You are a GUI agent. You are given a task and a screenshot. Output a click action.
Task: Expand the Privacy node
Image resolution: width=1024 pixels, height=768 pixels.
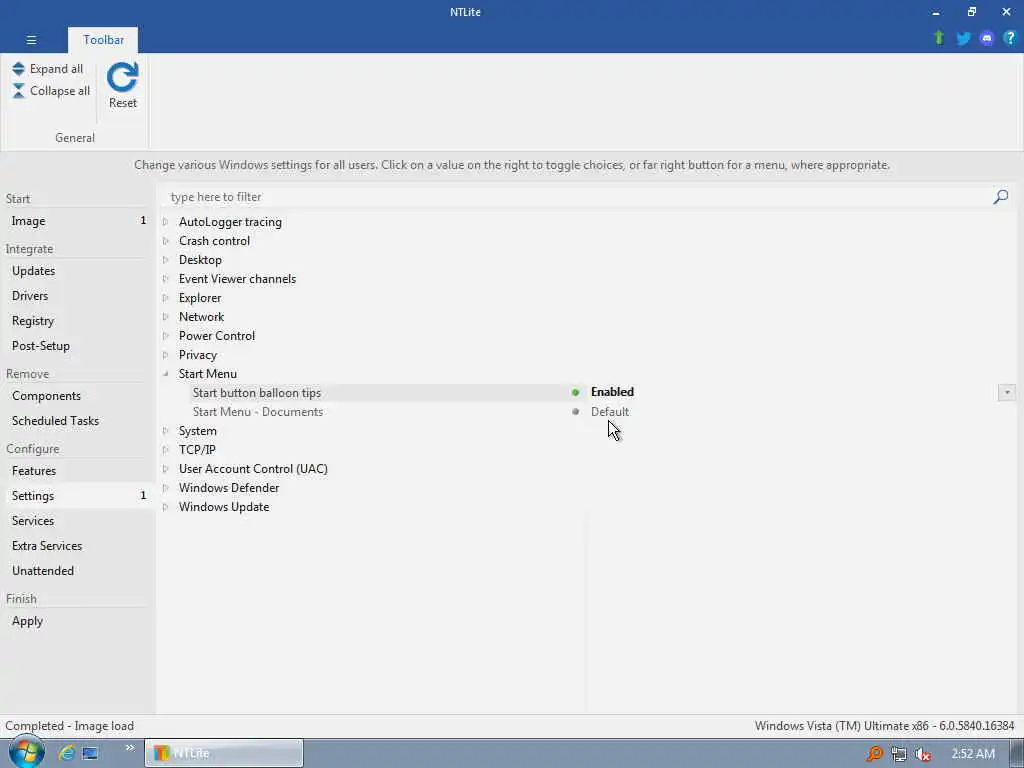click(x=165, y=355)
